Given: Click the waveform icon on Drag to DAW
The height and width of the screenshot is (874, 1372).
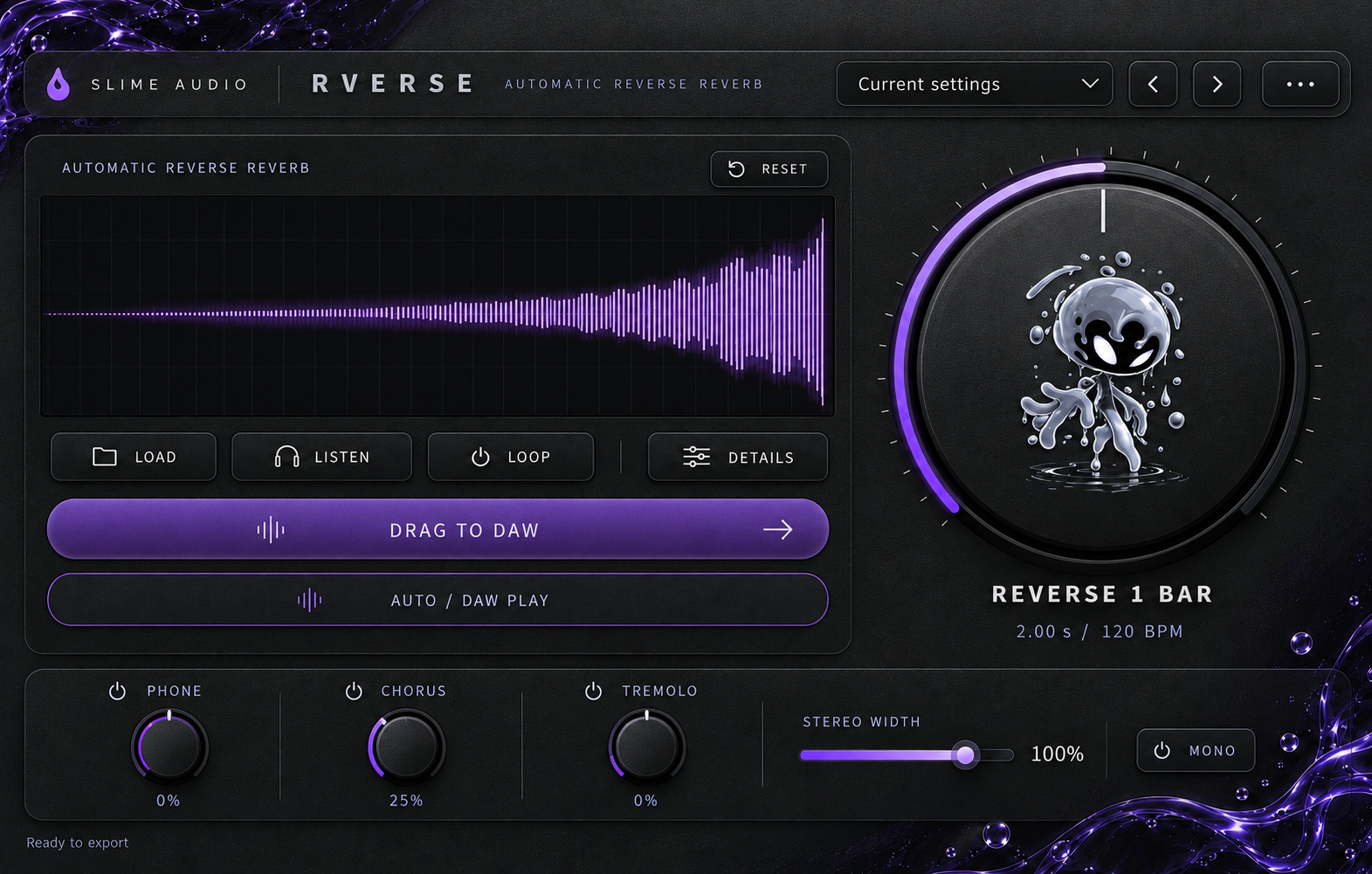Looking at the screenshot, I should tap(271, 529).
